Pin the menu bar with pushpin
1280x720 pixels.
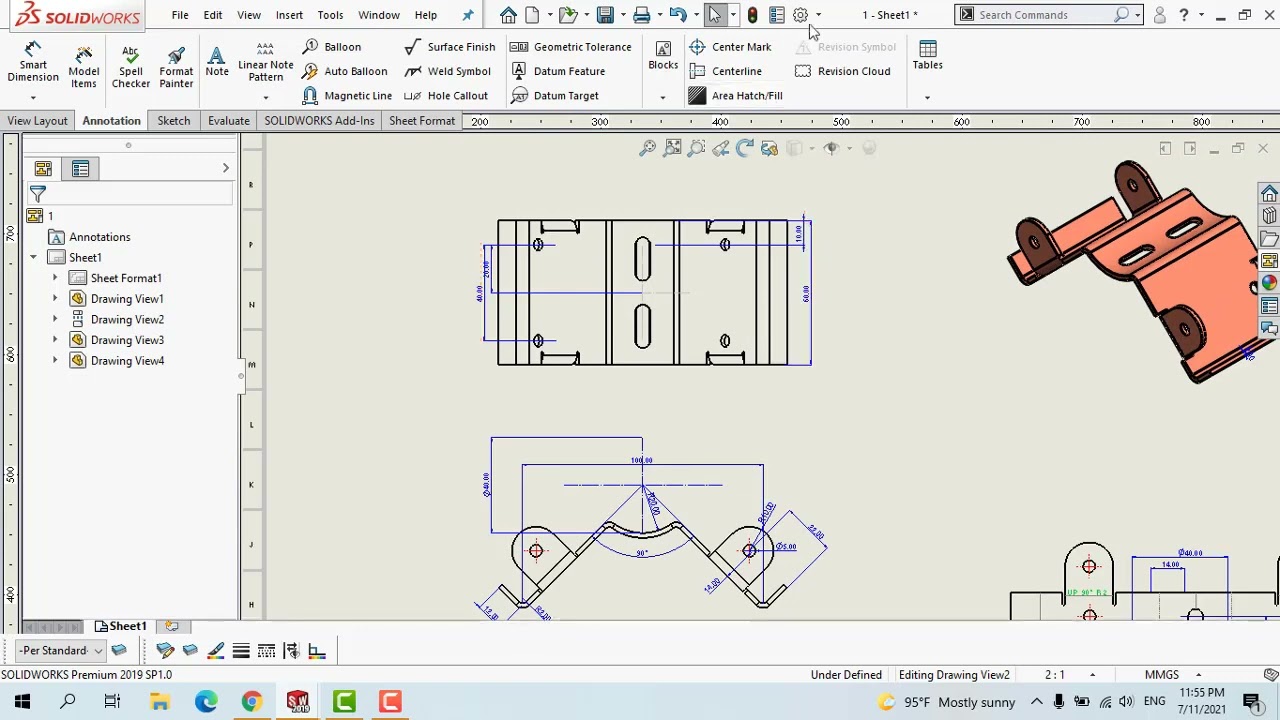pyautogui.click(x=467, y=15)
